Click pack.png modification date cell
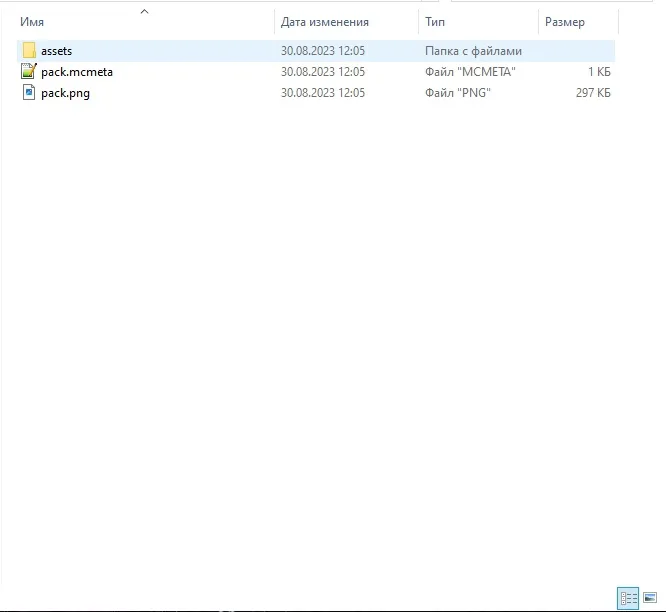Image resolution: width=666 pixels, height=612 pixels. pyautogui.click(x=323, y=93)
